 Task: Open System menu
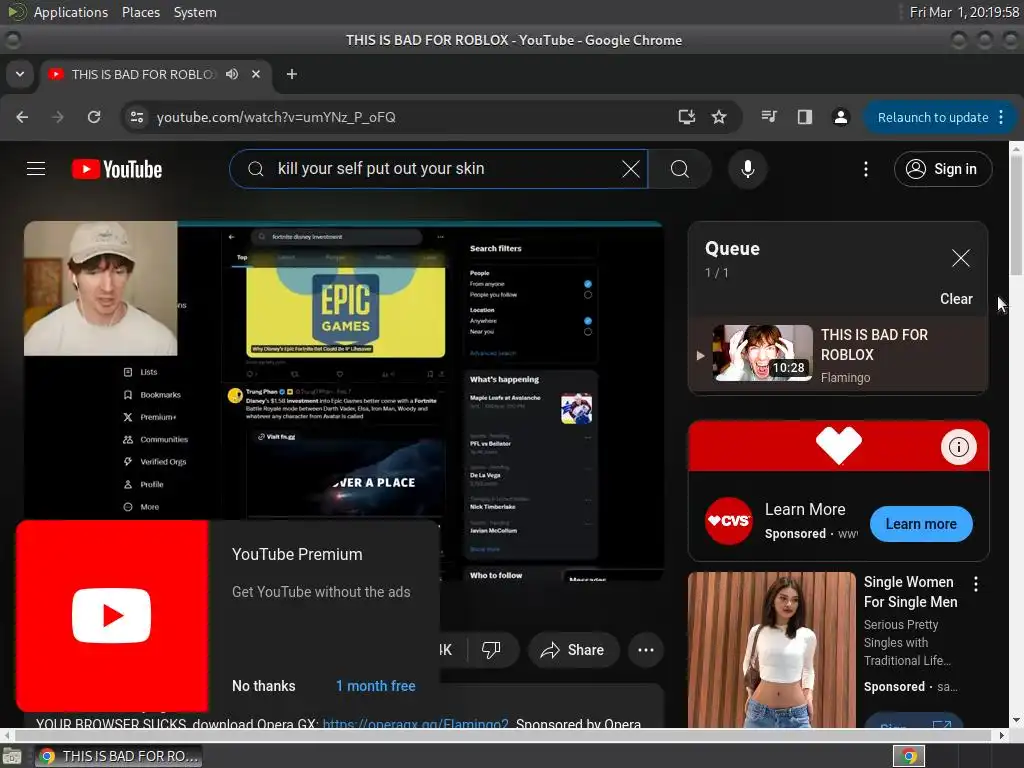point(195,12)
